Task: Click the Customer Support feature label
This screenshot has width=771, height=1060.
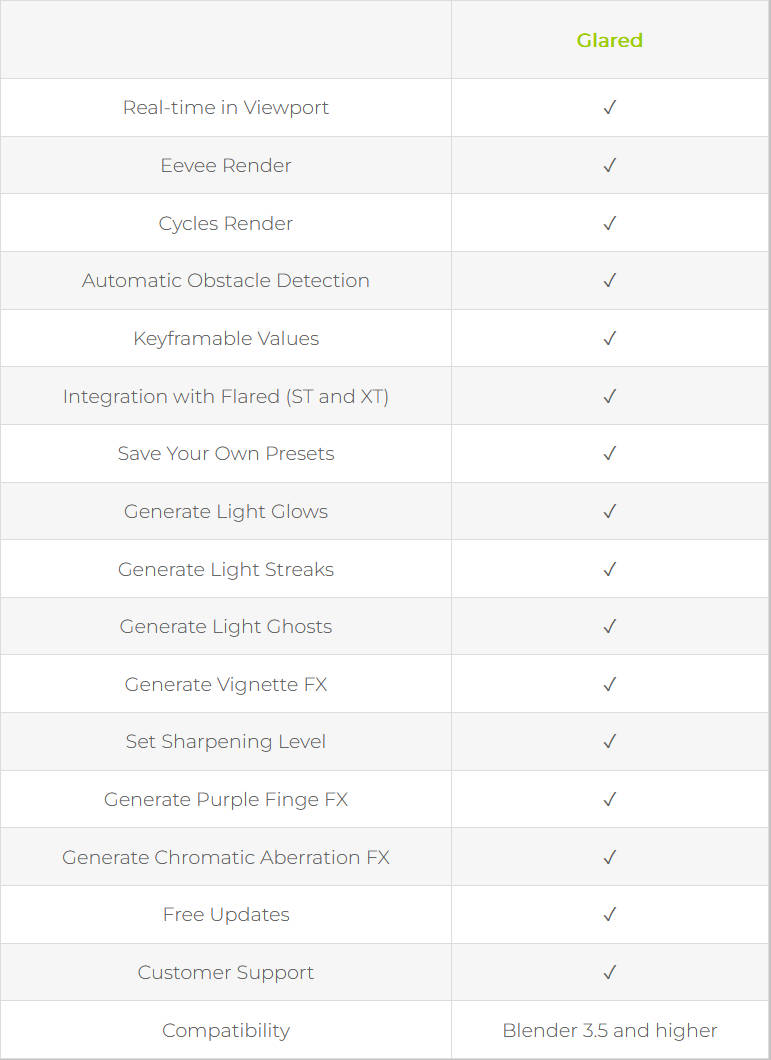Action: (226, 972)
